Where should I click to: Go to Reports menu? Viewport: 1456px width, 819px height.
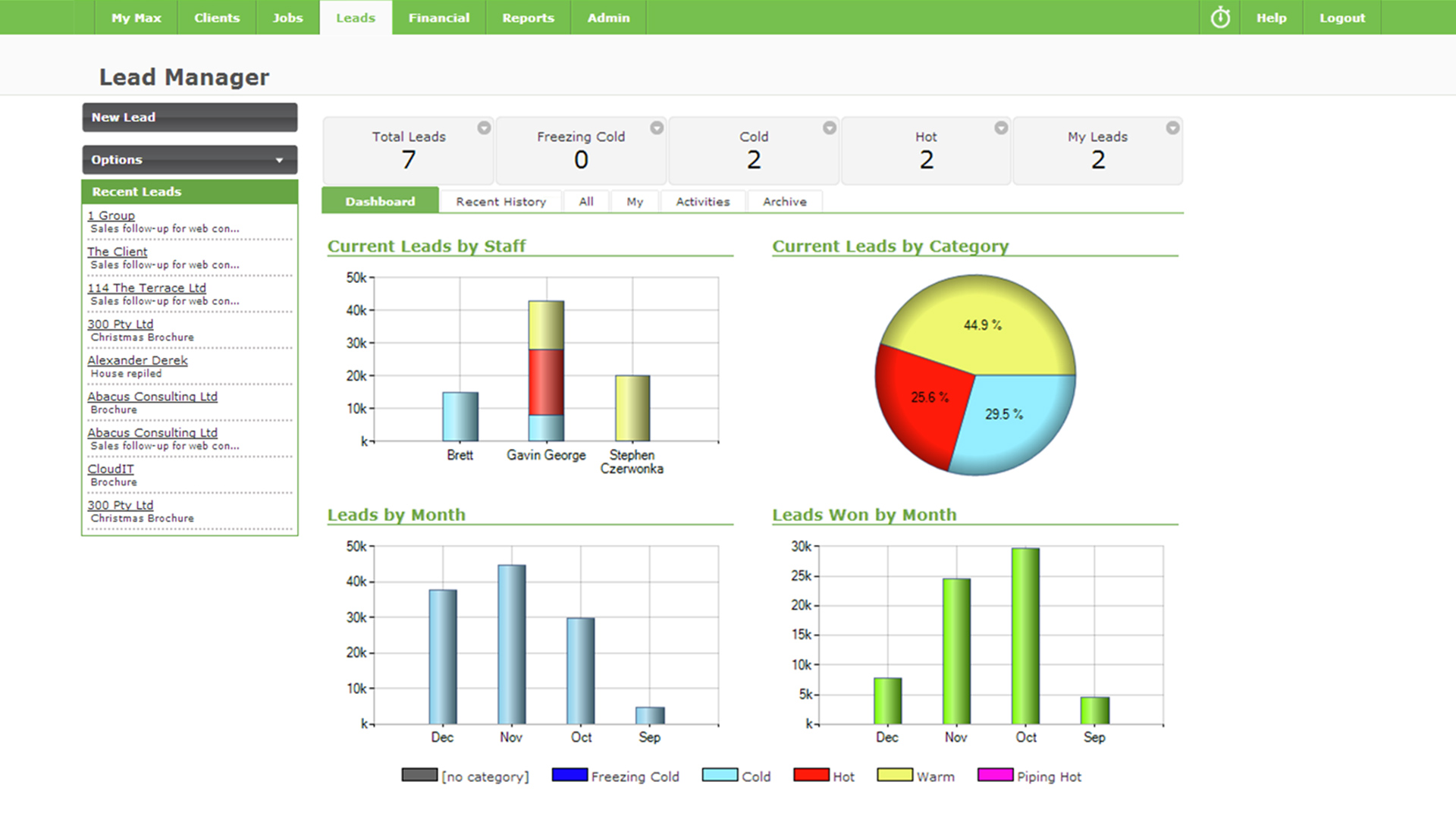point(528,17)
